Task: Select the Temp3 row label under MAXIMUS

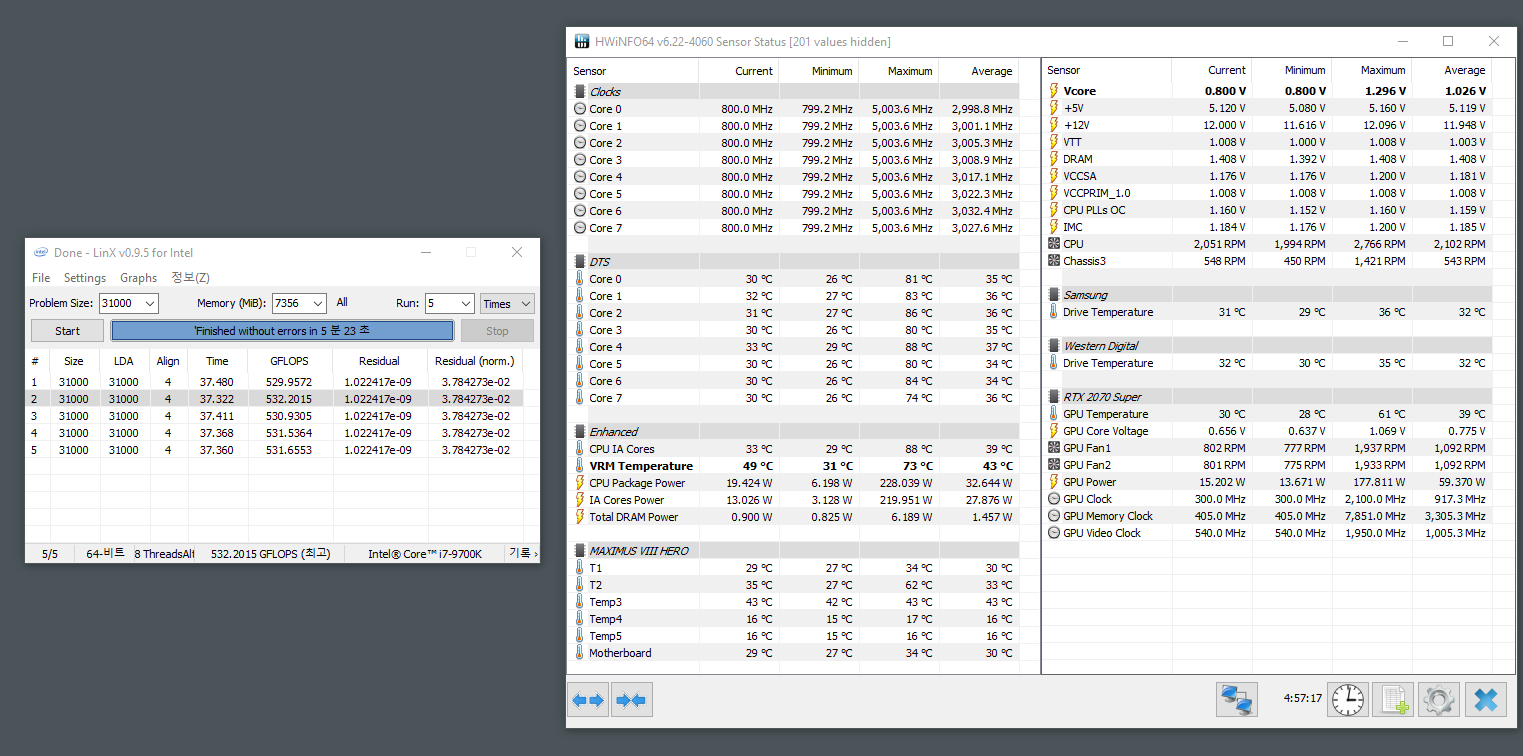Action: [x=605, y=602]
